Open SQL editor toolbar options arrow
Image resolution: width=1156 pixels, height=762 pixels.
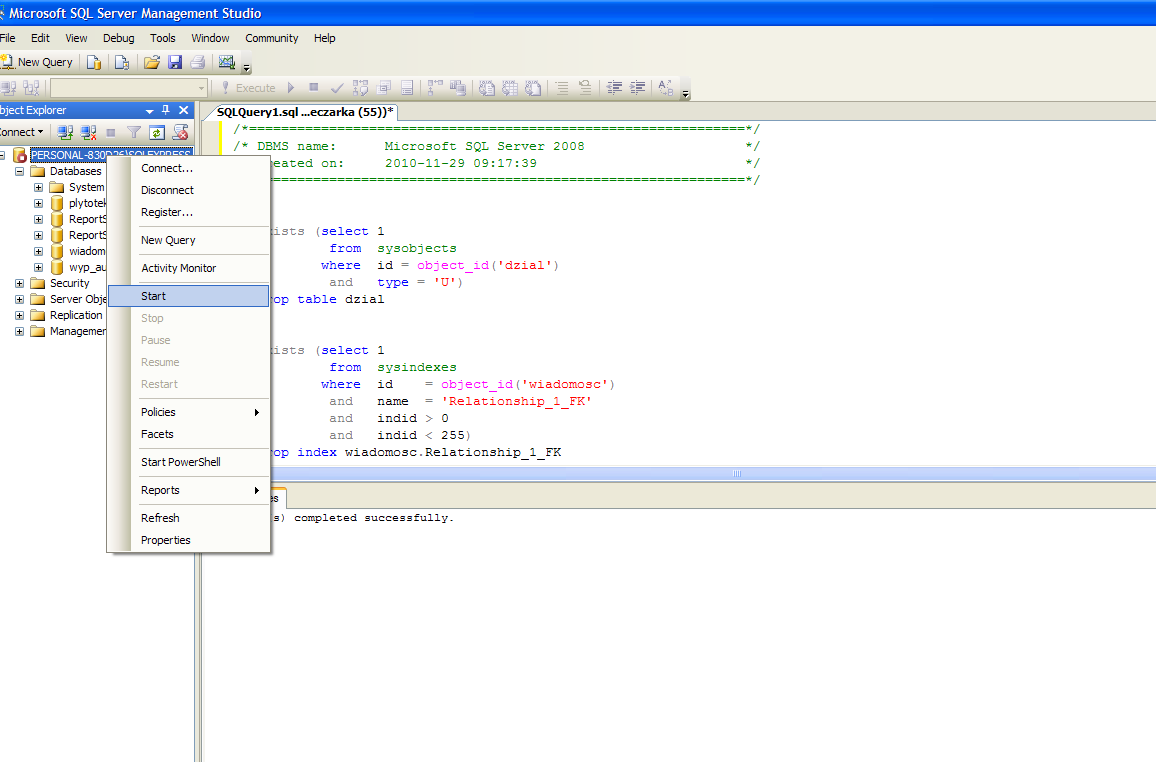tap(686, 93)
